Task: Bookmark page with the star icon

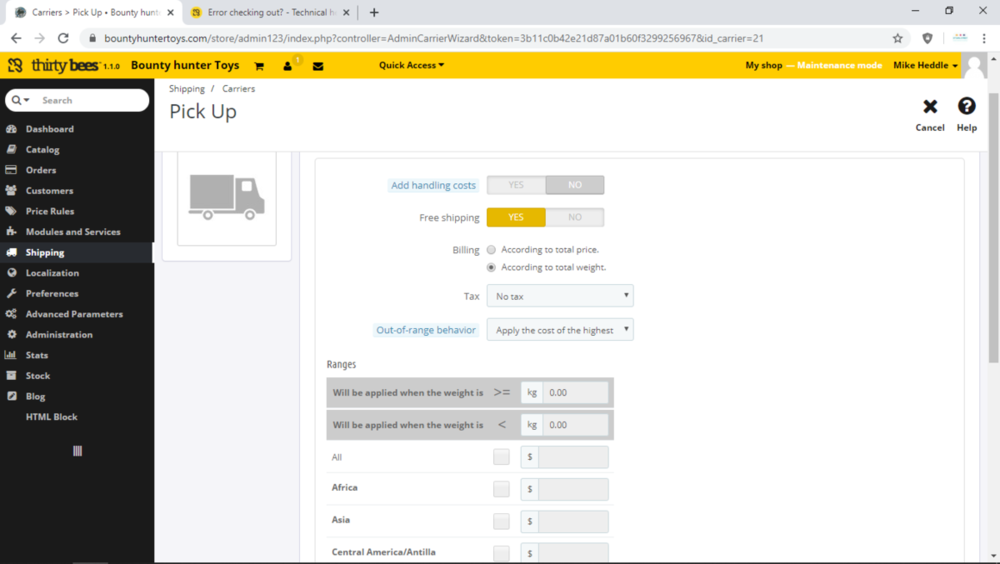Action: [x=897, y=38]
